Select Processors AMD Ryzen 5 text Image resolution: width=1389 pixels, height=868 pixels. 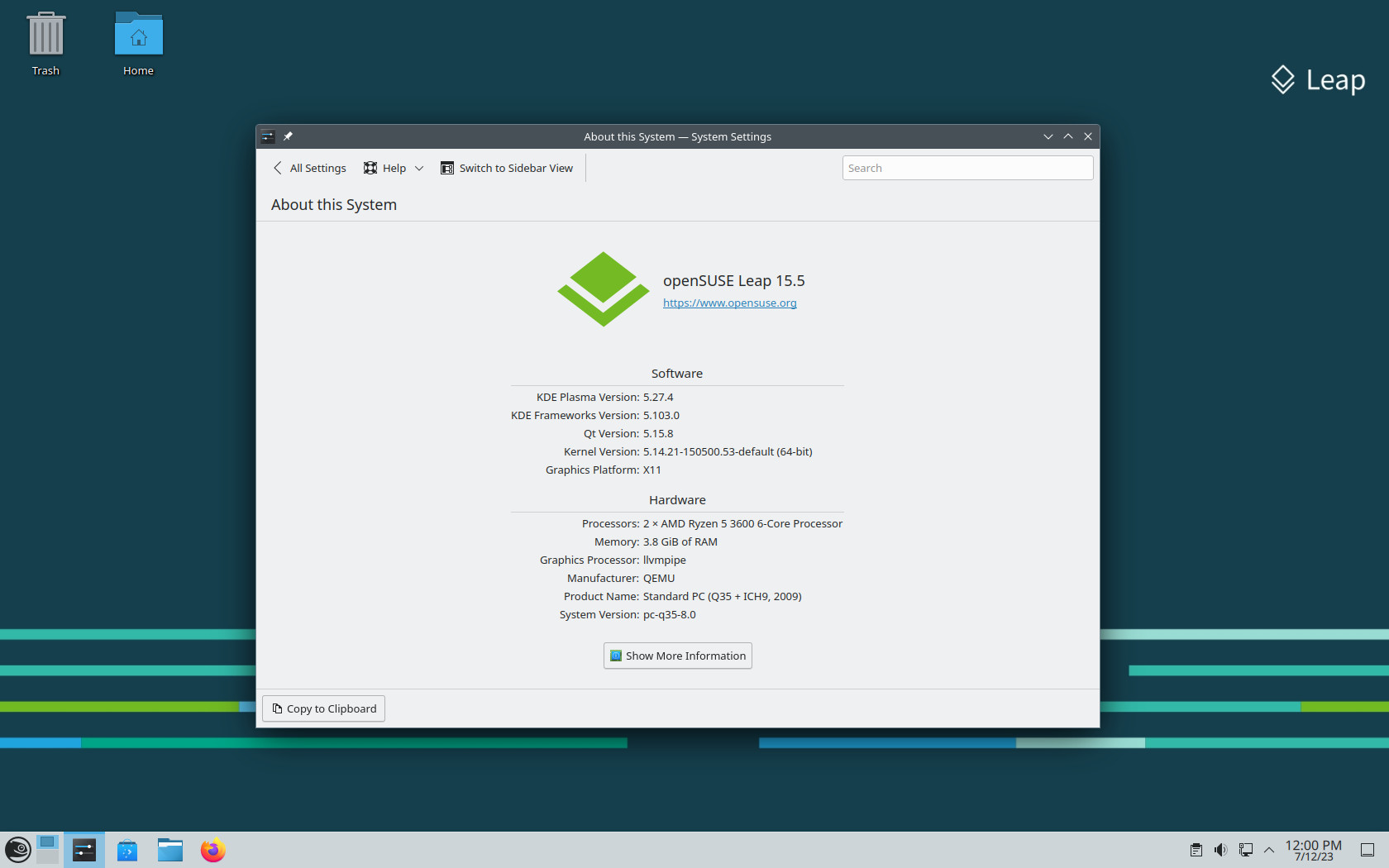click(742, 524)
